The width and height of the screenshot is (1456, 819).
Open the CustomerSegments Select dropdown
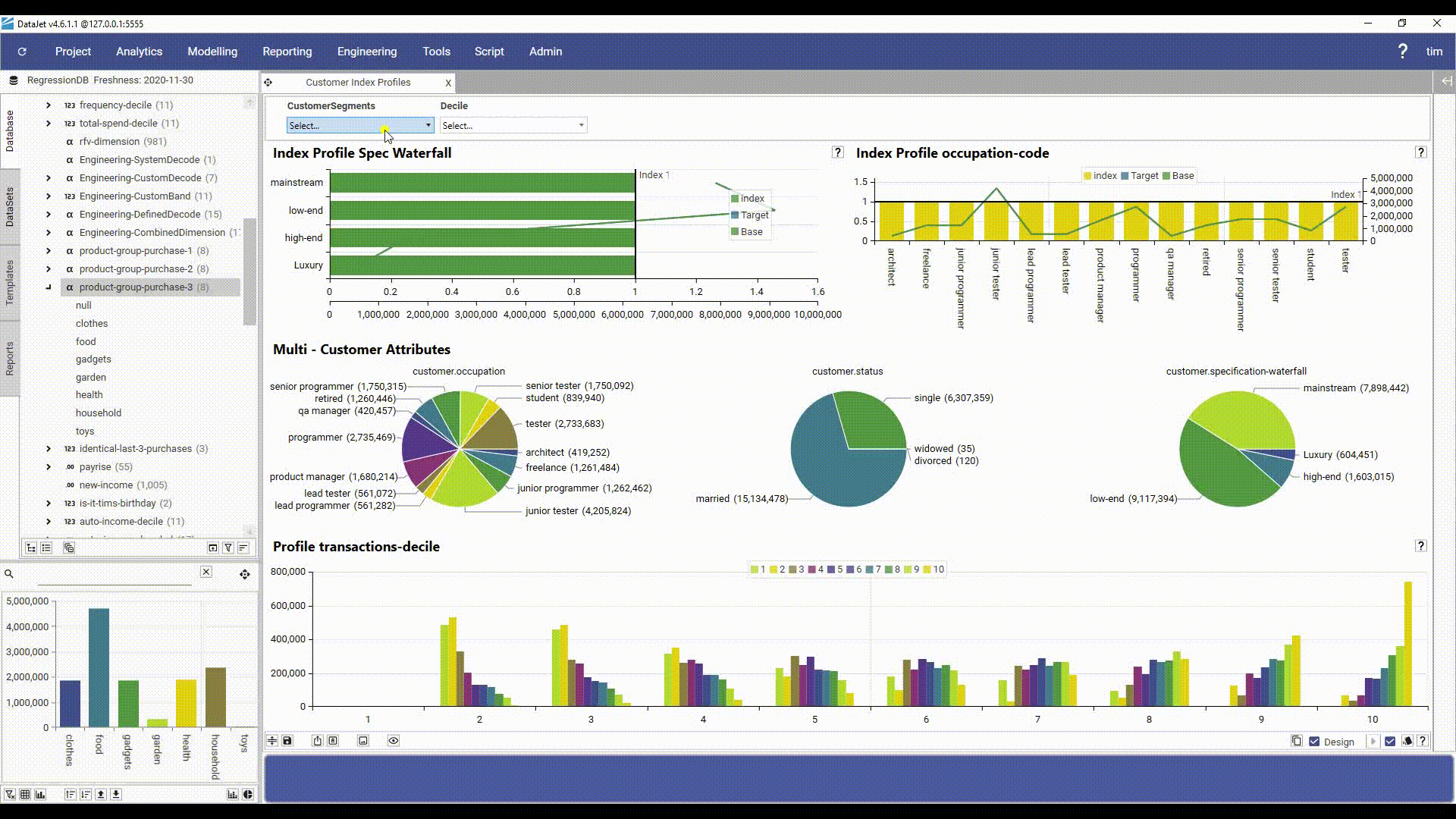[x=360, y=125]
